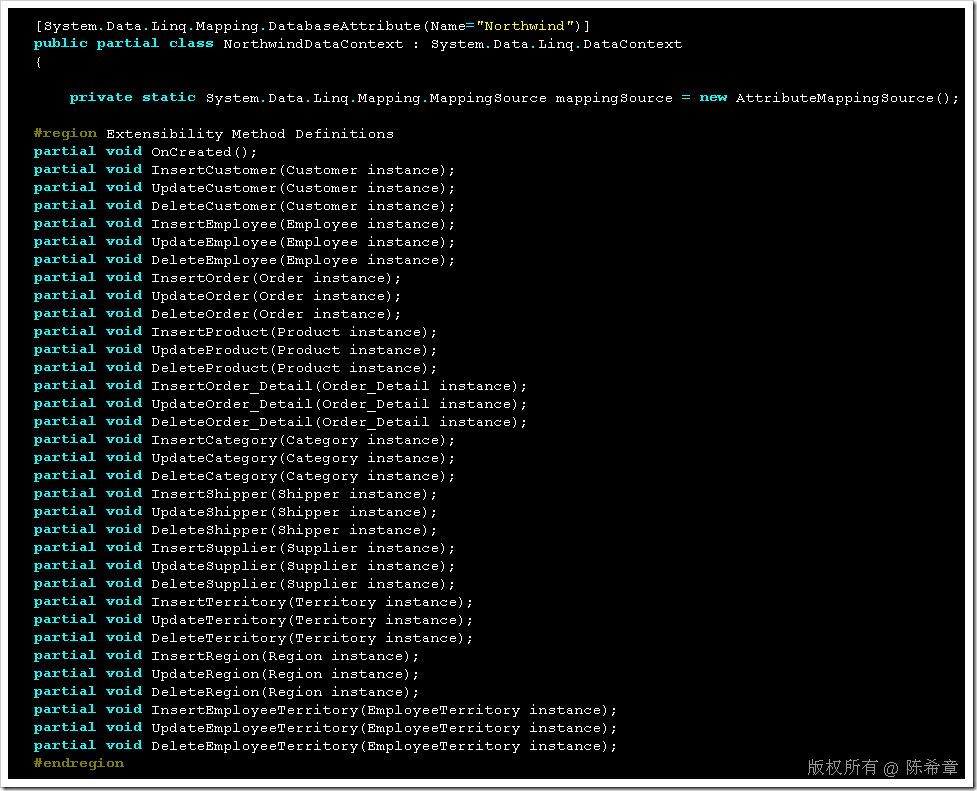977x791 pixels.
Task: Select the UpdateShipper(Shipper instance) line
Action: (x=236, y=512)
